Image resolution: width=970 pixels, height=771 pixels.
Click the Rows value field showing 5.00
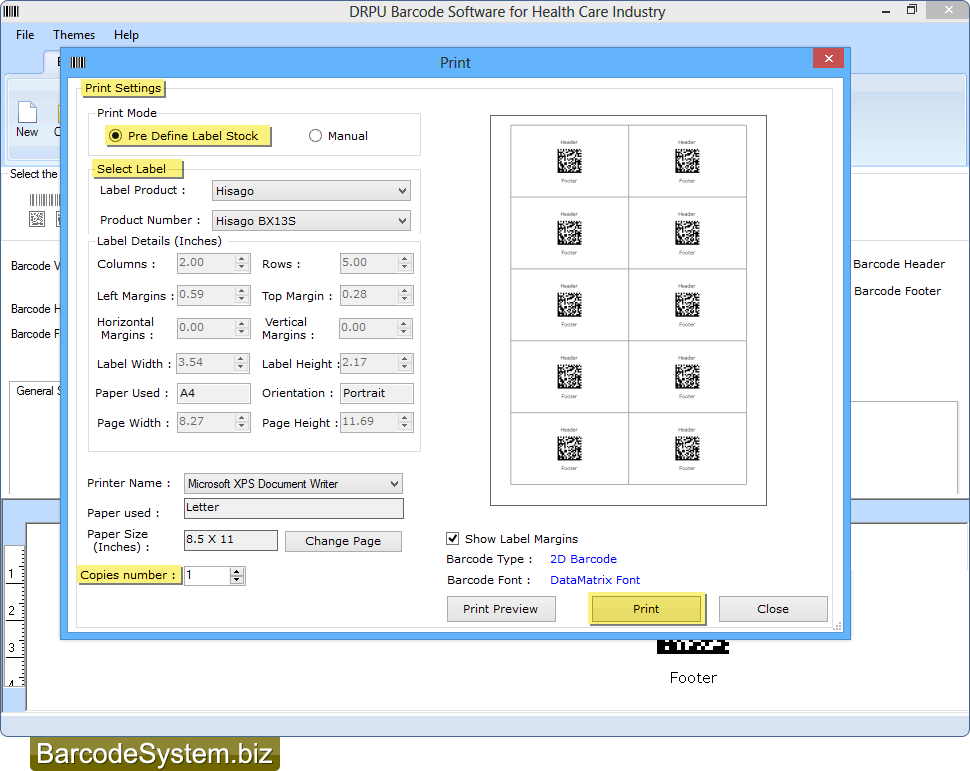coord(369,263)
